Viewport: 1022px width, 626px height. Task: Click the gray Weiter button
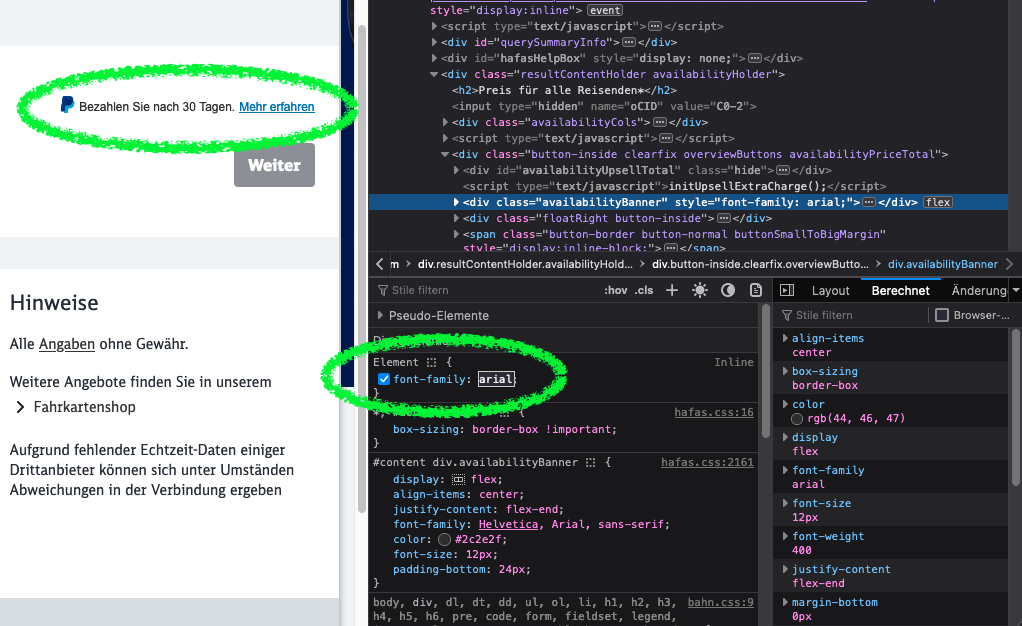(x=274, y=165)
